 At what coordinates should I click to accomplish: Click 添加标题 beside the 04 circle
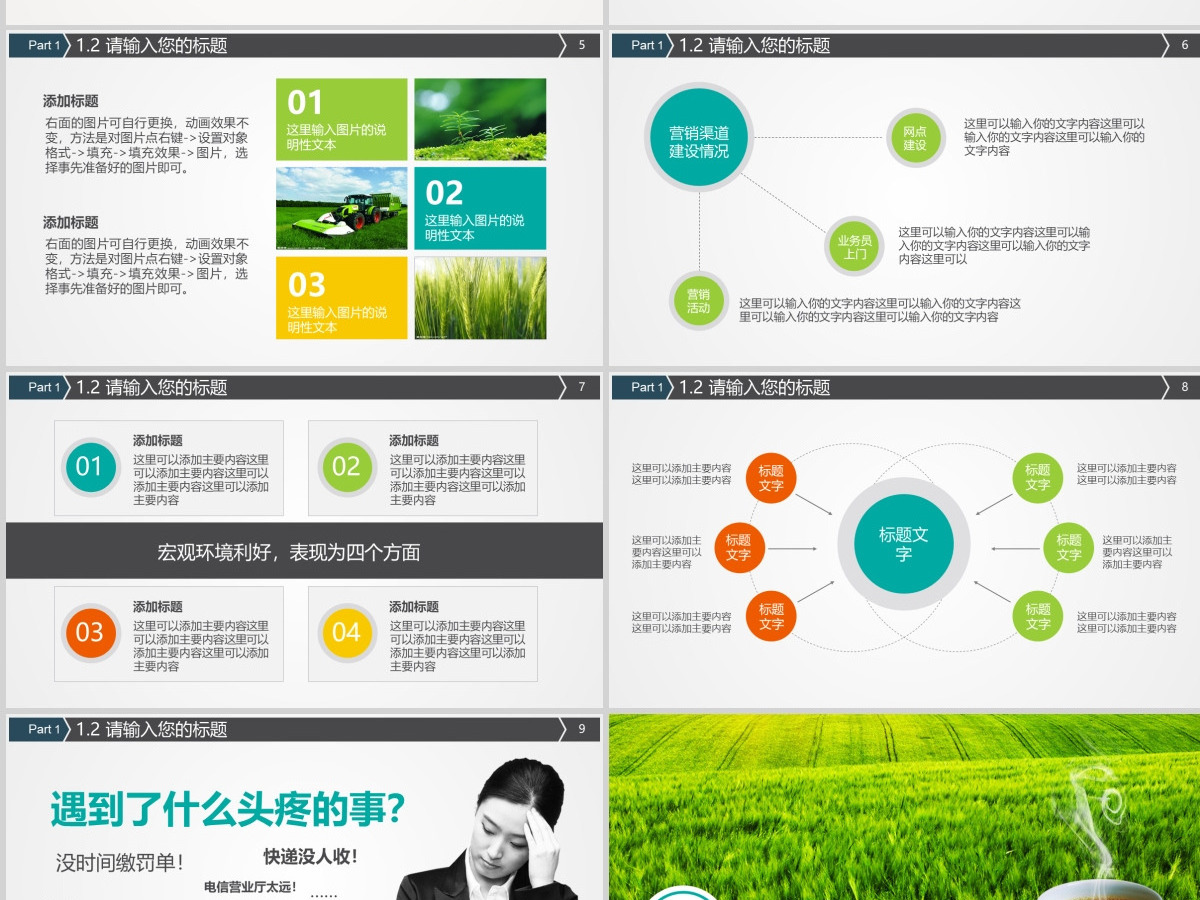(x=414, y=607)
